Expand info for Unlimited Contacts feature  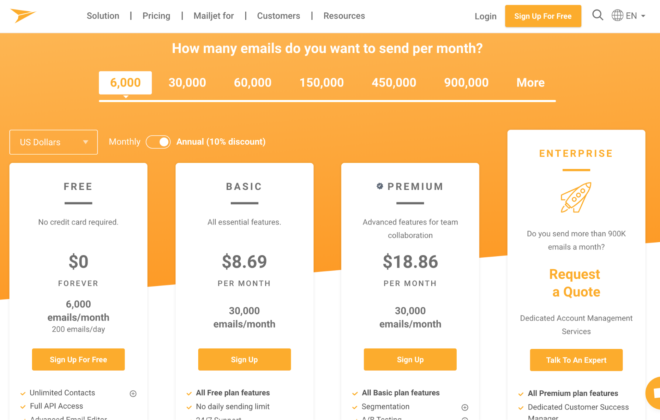pyautogui.click(x=133, y=393)
